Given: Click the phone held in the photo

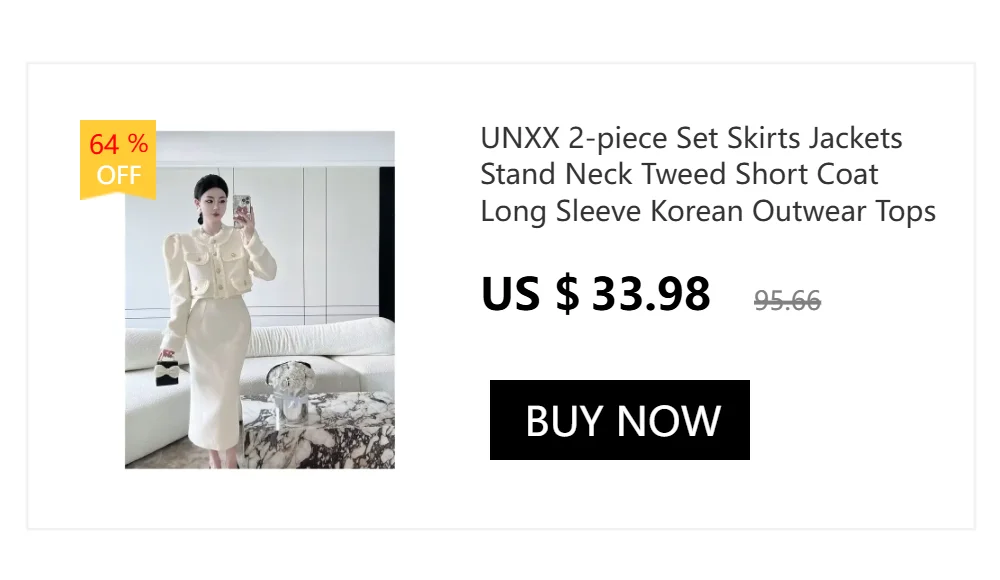Looking at the screenshot, I should (x=242, y=210).
